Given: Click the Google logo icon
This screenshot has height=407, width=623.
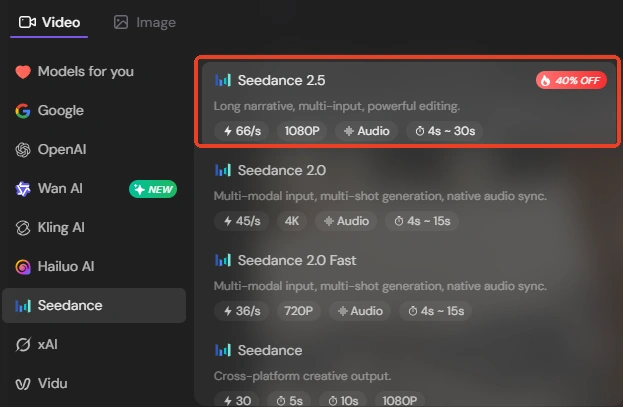Looking at the screenshot, I should 23,111.
